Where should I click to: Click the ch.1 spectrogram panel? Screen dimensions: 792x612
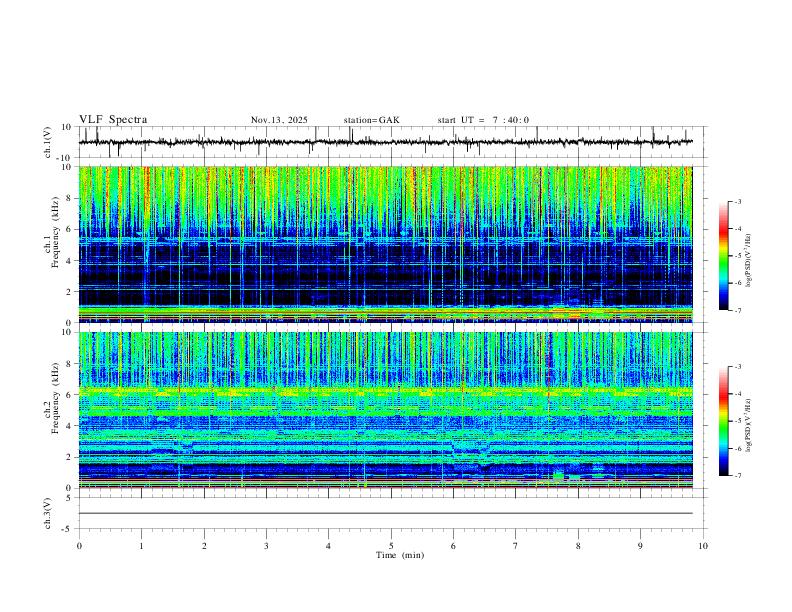click(386, 244)
